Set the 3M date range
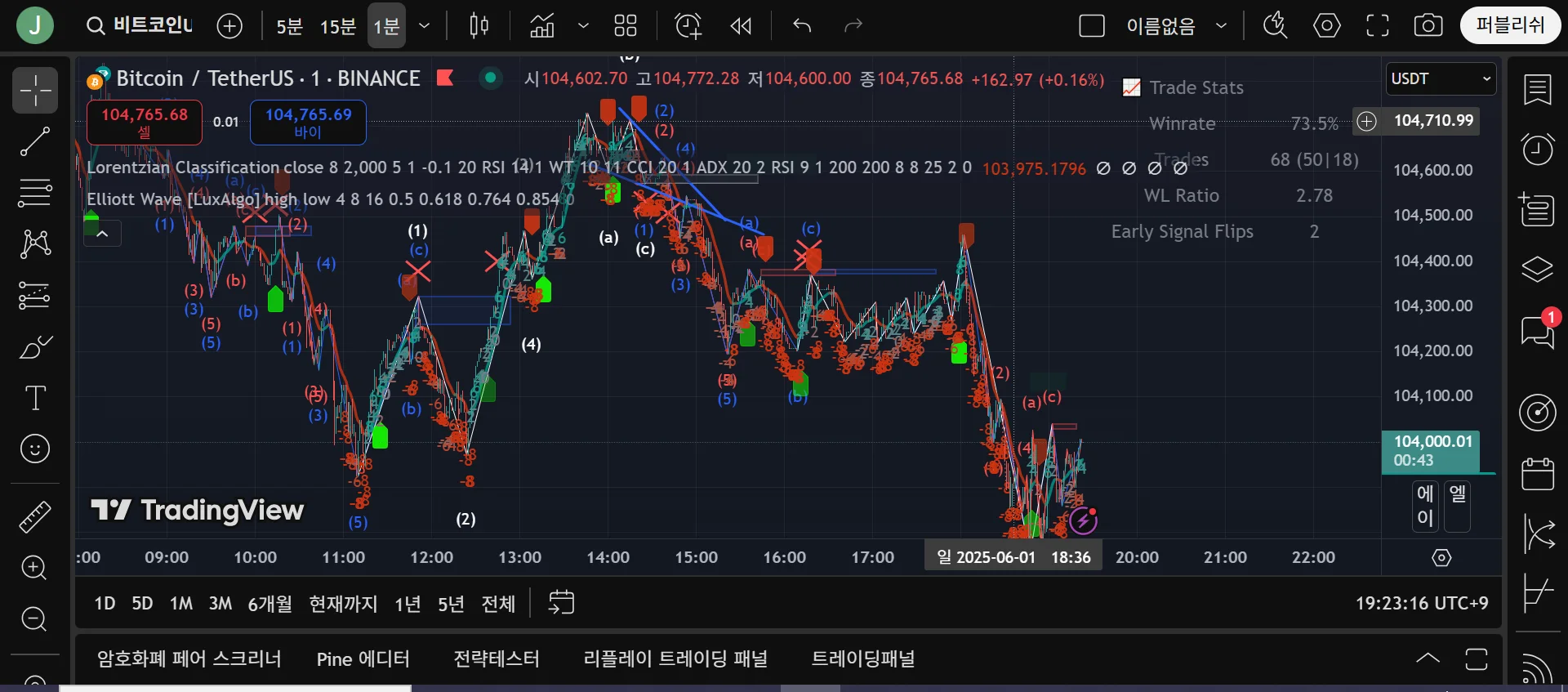The height and width of the screenshot is (692, 1568). 220,604
